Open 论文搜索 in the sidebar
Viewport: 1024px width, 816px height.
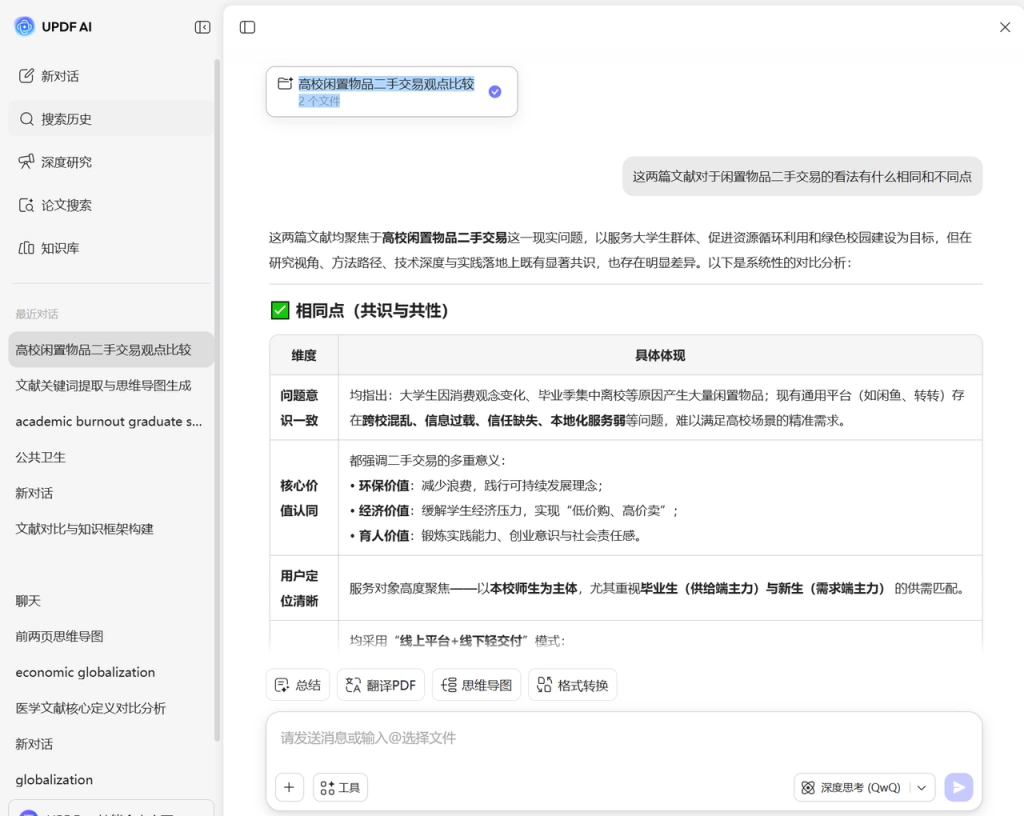click(x=111, y=205)
